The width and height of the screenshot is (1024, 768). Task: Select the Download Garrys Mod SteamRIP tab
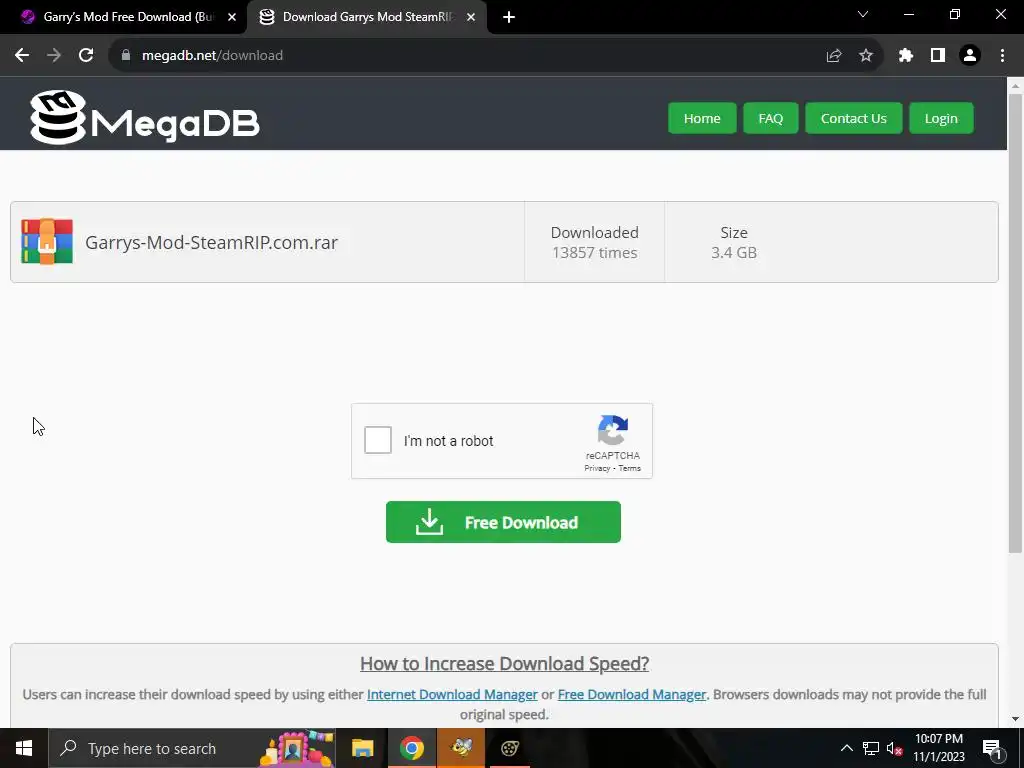(366, 17)
